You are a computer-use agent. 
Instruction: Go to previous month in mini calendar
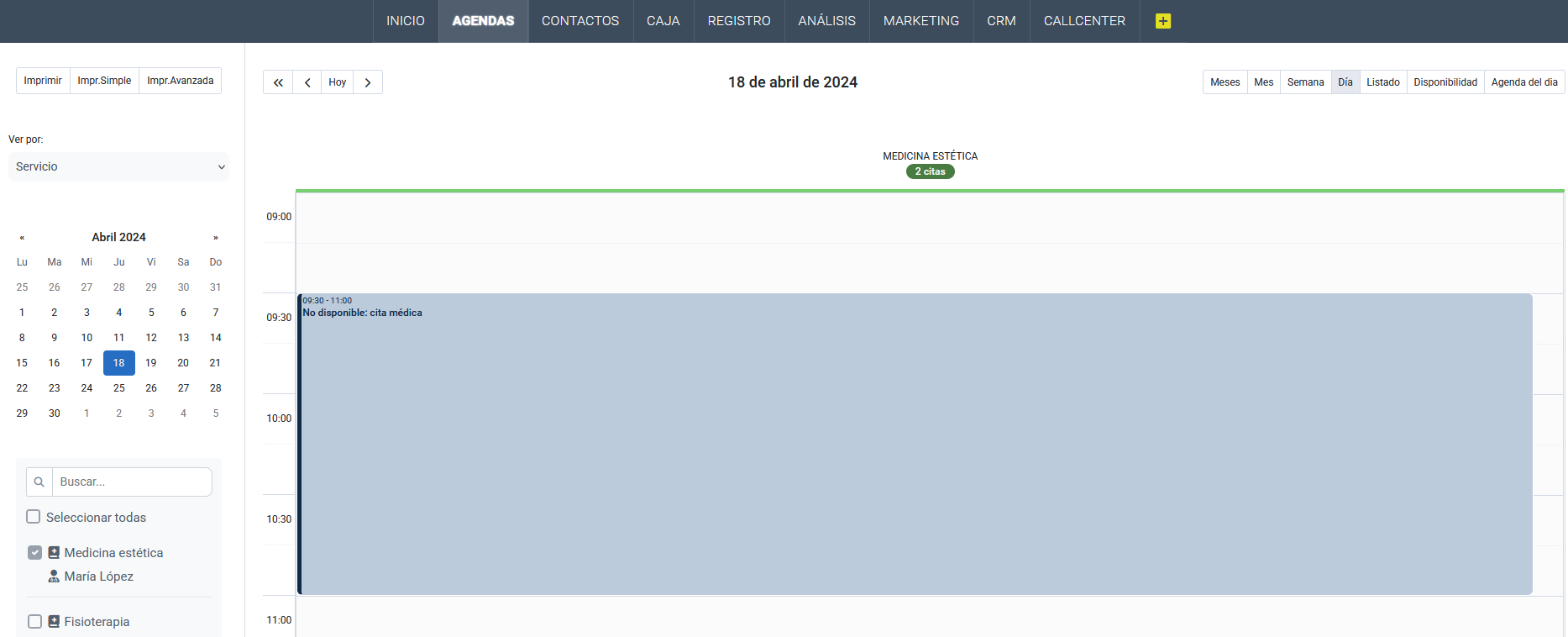(x=22, y=238)
